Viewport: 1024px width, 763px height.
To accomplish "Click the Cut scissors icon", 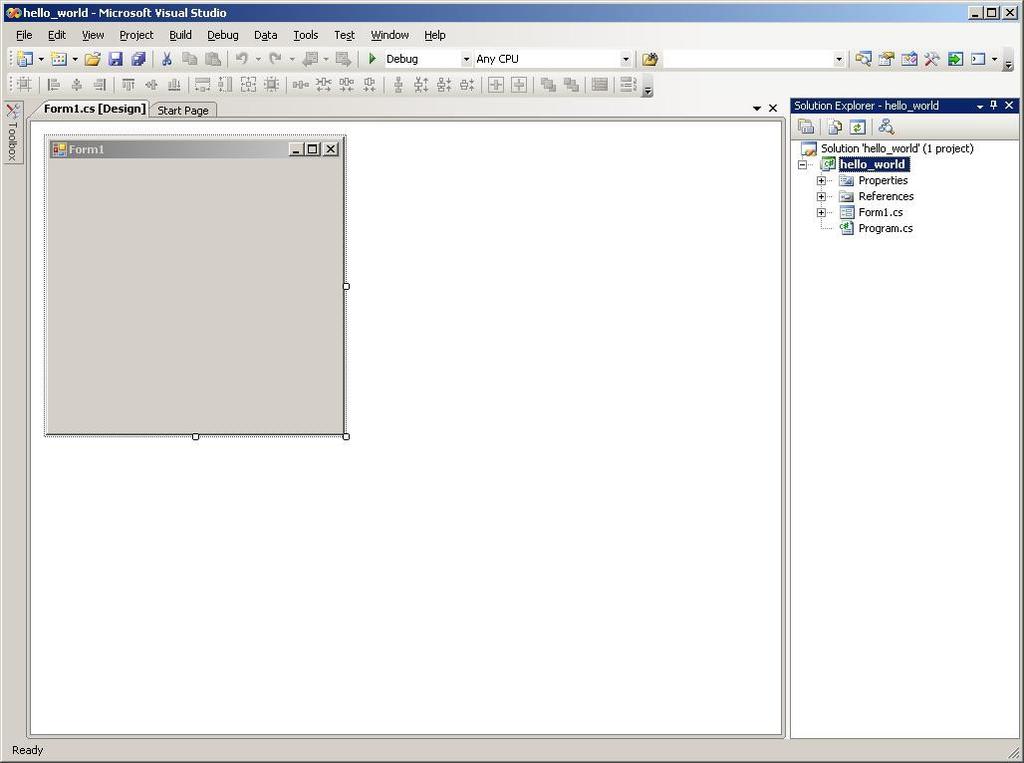I will 167,59.
